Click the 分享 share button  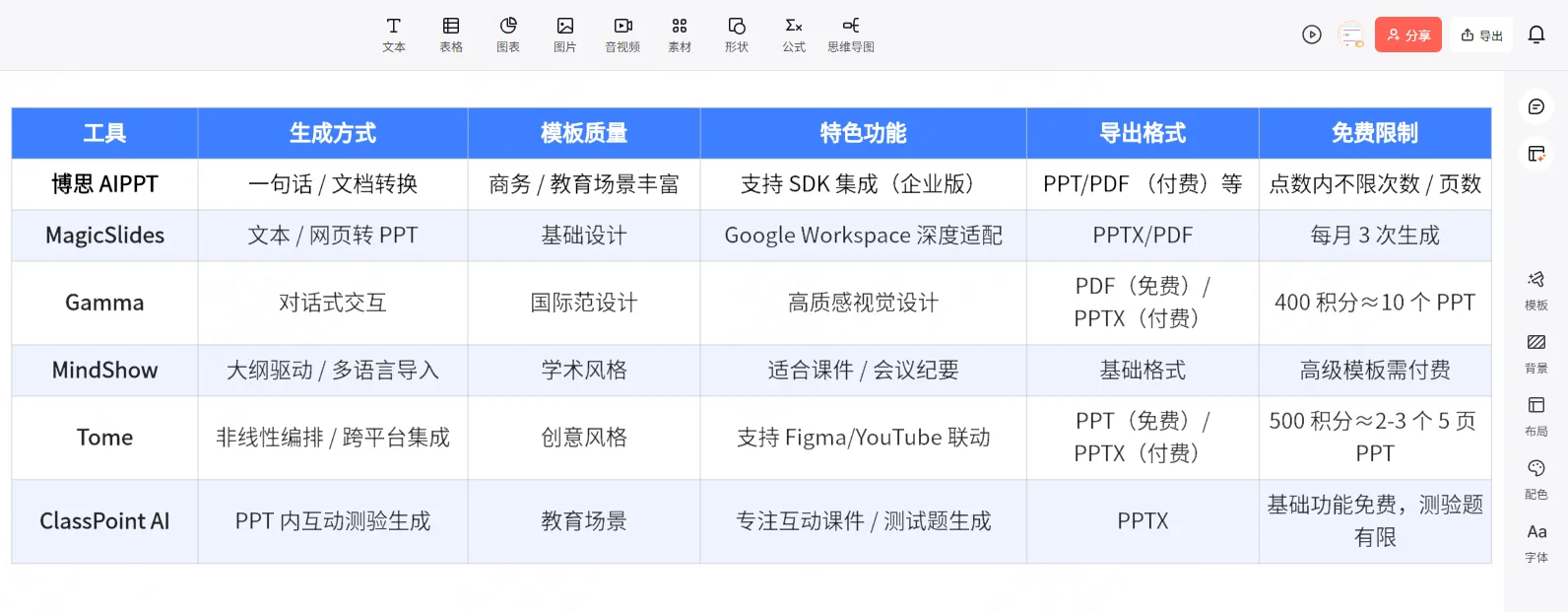tap(1408, 34)
